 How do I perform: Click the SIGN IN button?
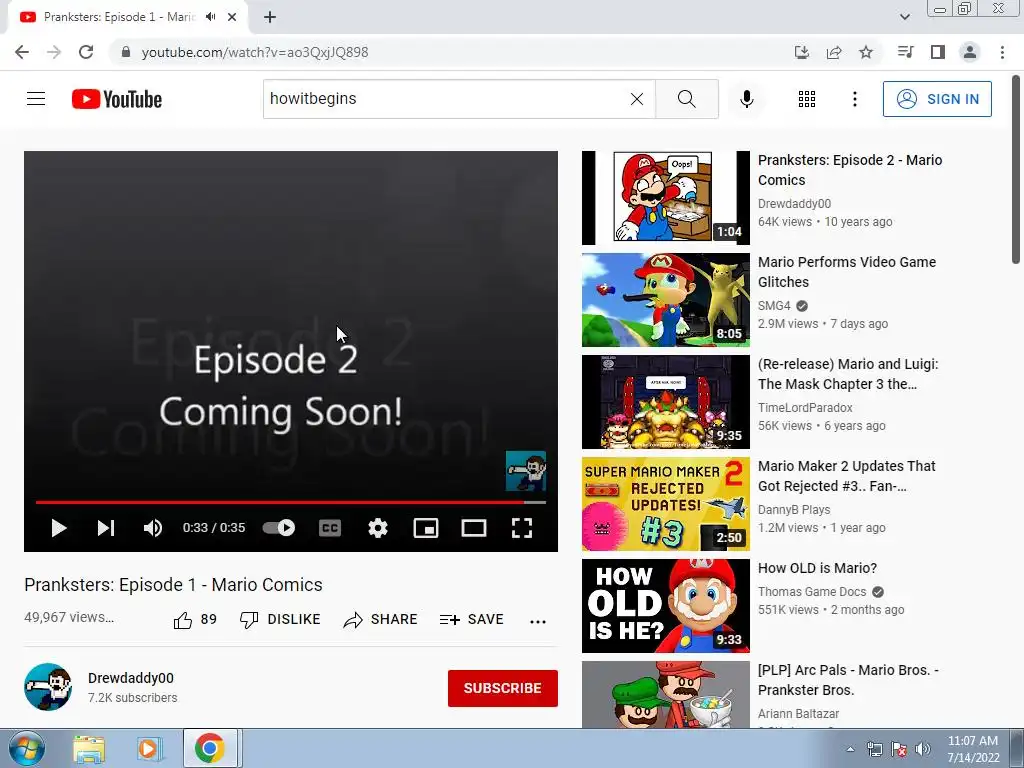click(x=937, y=99)
